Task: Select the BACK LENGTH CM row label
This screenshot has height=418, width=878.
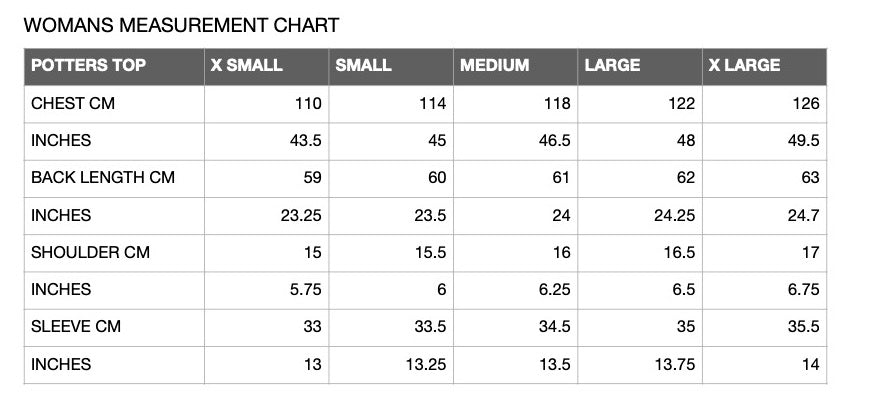Action: pyautogui.click(x=103, y=178)
